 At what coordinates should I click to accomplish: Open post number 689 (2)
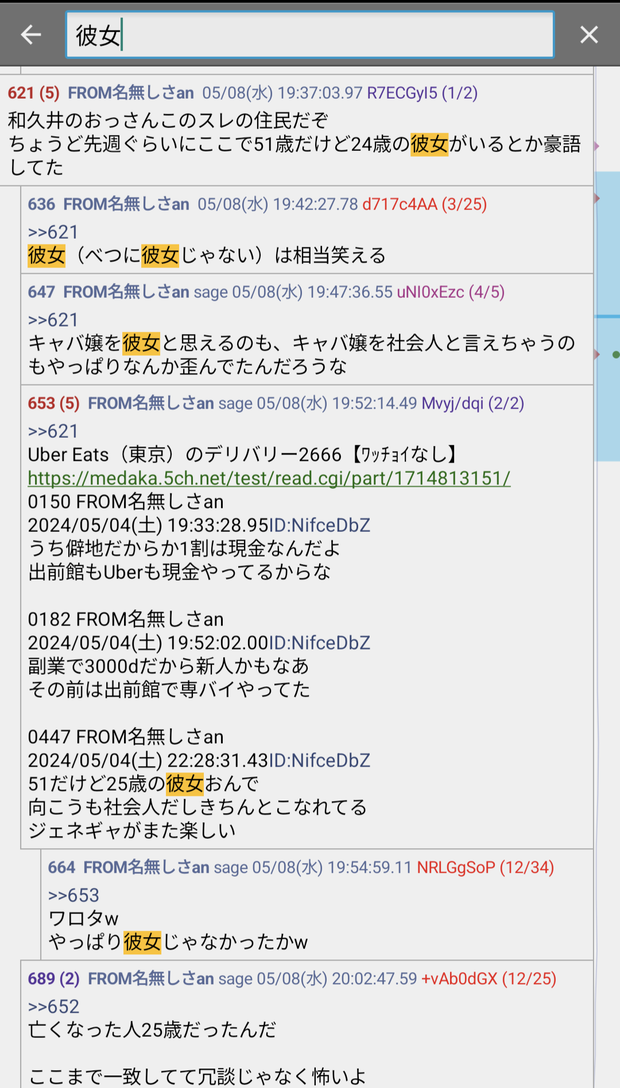[53, 979]
